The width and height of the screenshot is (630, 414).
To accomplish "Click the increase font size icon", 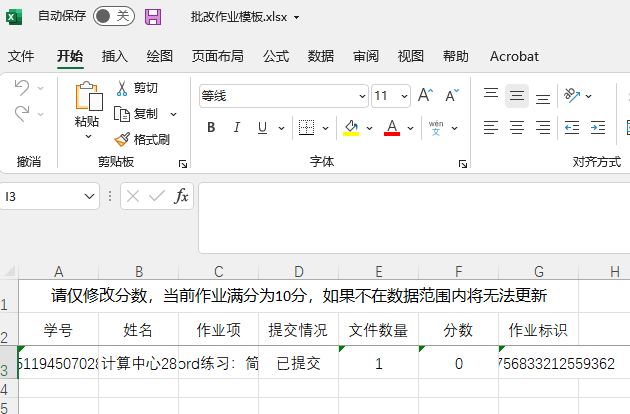I will point(425,96).
